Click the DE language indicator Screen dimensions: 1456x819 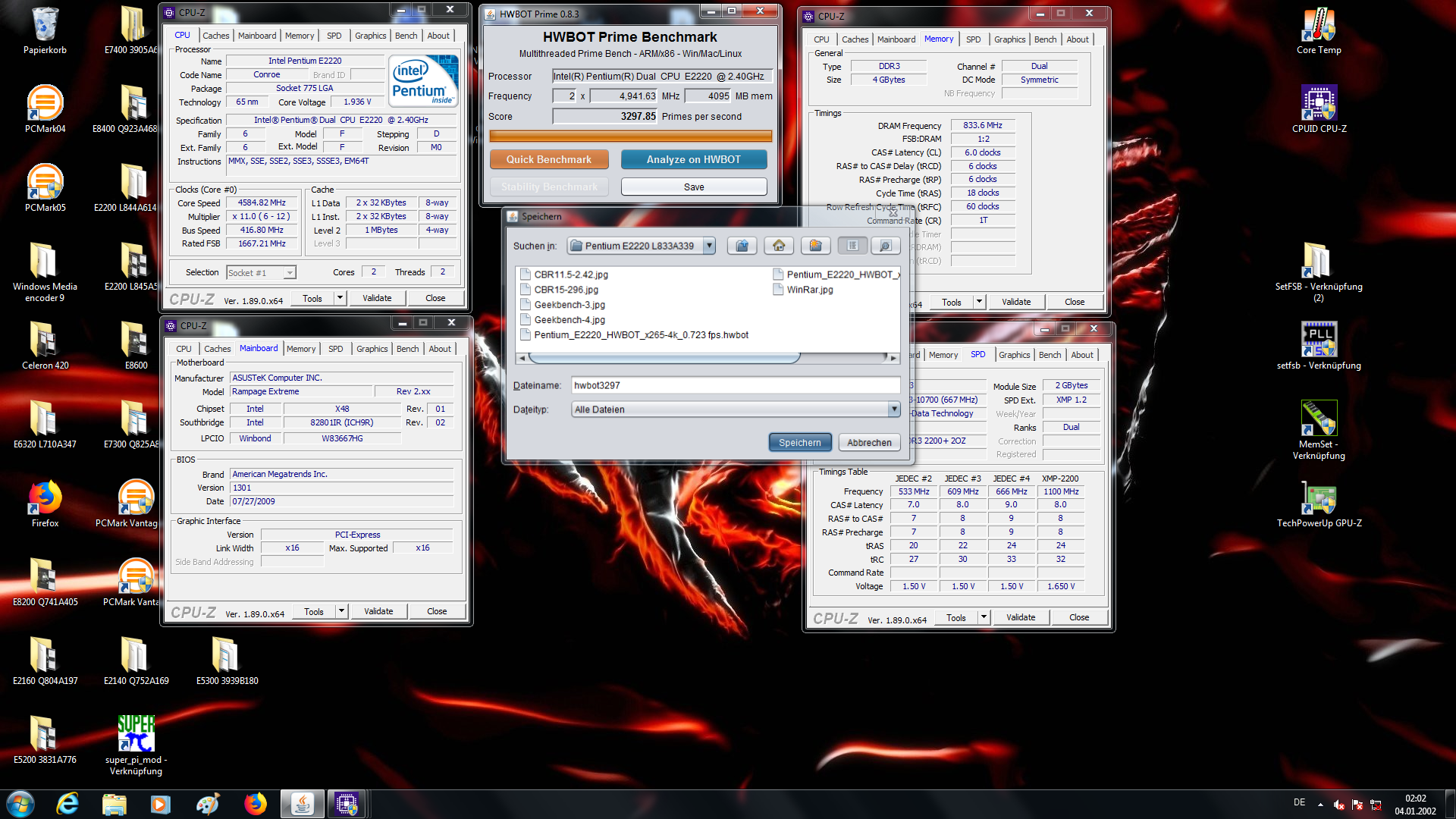1299,802
